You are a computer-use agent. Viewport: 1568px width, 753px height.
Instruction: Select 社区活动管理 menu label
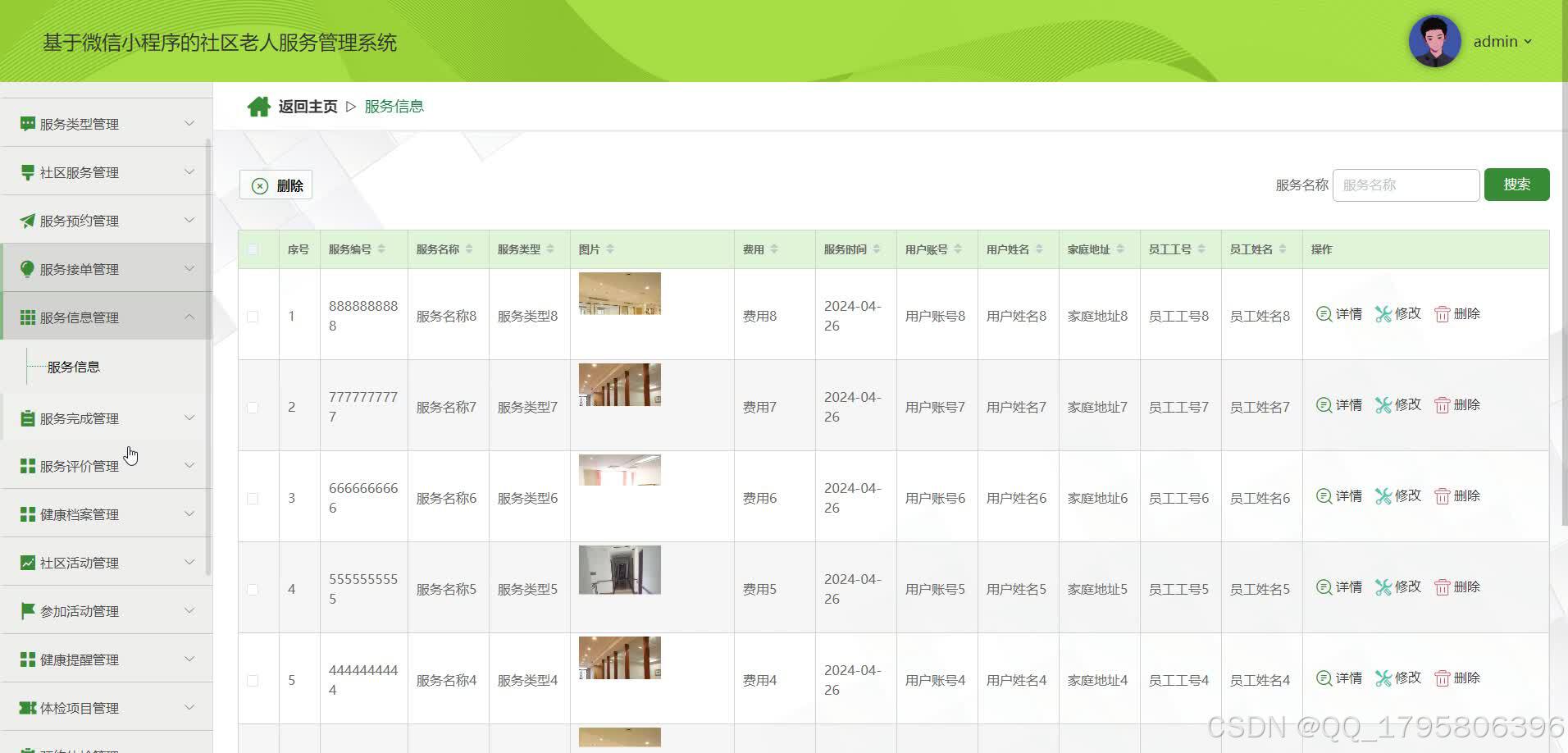tap(80, 563)
